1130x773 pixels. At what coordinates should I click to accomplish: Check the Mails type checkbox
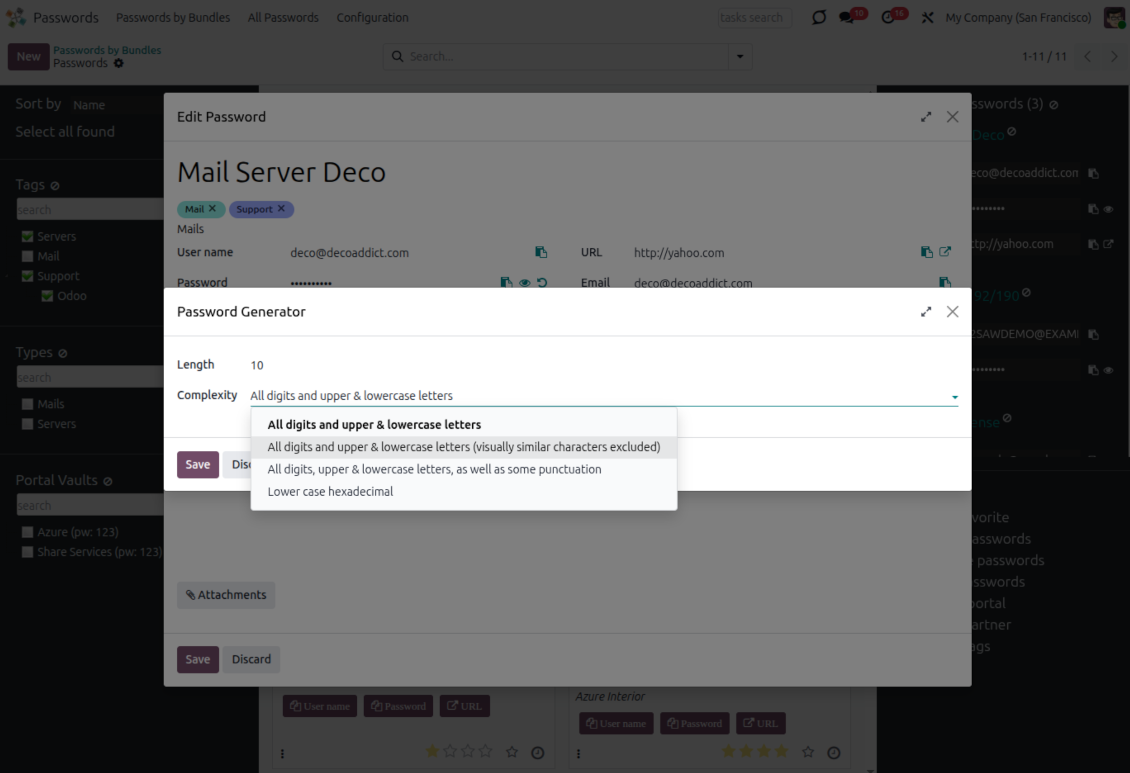click(28, 404)
